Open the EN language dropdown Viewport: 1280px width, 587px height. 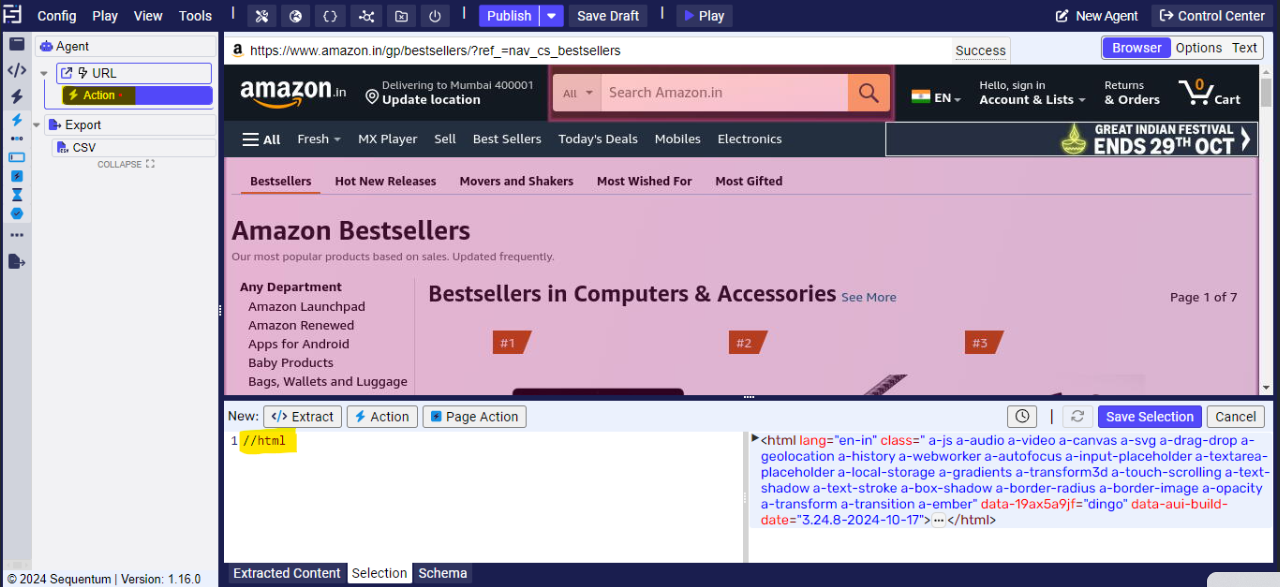pyautogui.click(x=936, y=97)
